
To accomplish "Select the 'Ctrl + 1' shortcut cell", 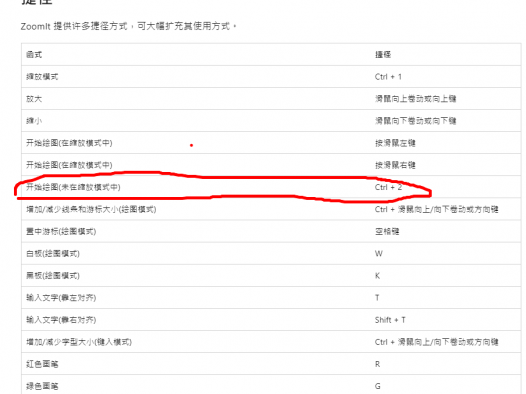I will click(388, 76).
